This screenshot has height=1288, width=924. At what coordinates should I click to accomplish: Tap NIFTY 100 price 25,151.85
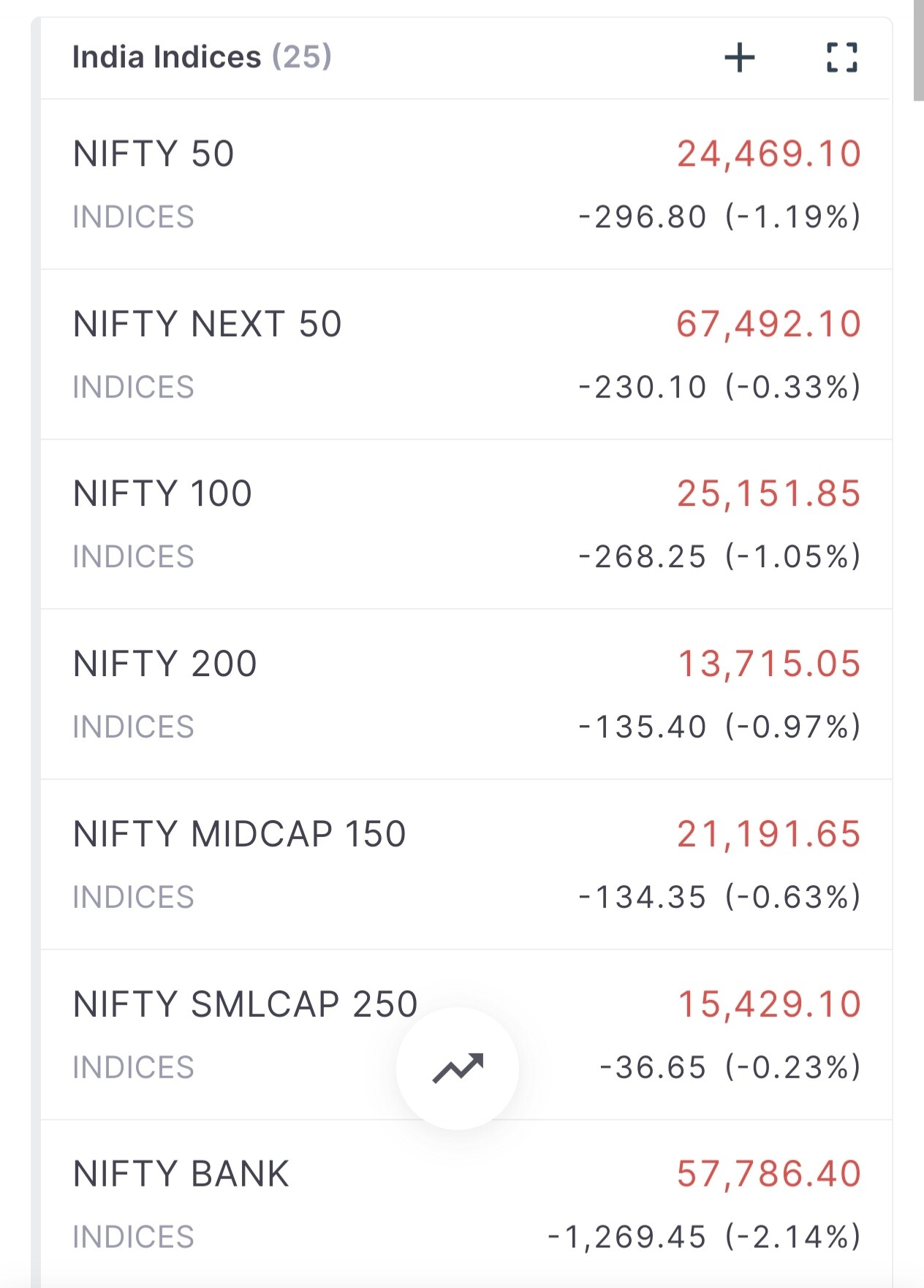(x=768, y=494)
